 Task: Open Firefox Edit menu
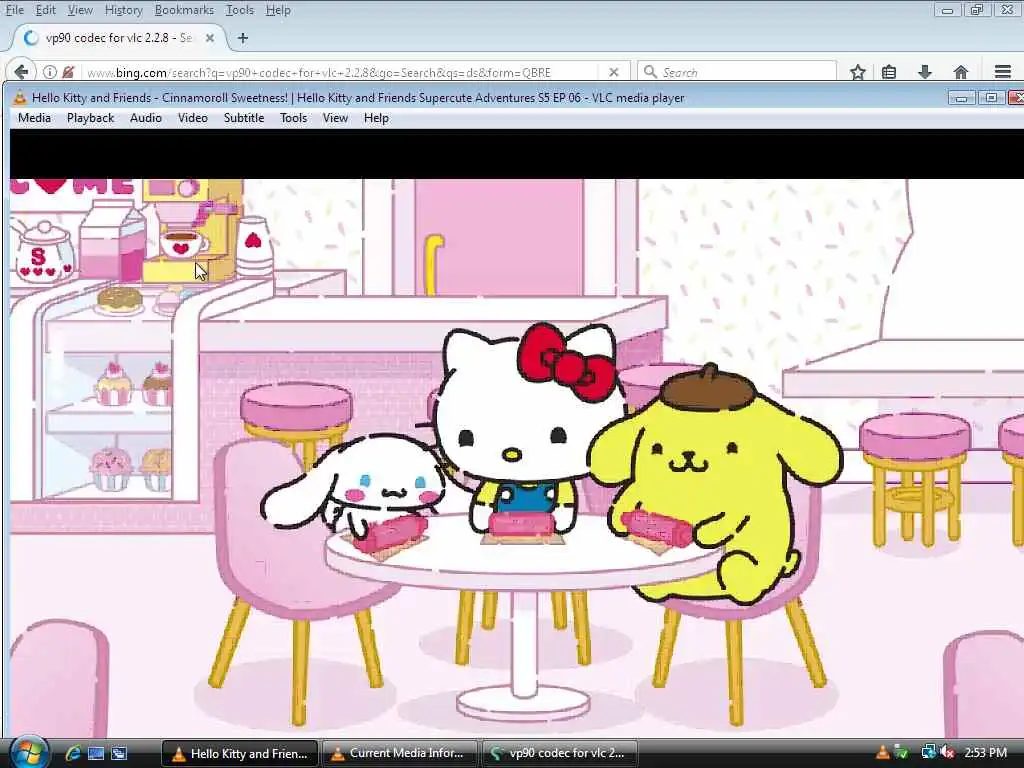(45, 10)
